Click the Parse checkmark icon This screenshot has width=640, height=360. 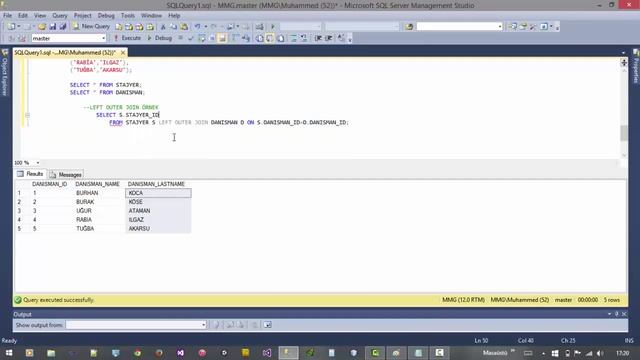click(x=191, y=38)
